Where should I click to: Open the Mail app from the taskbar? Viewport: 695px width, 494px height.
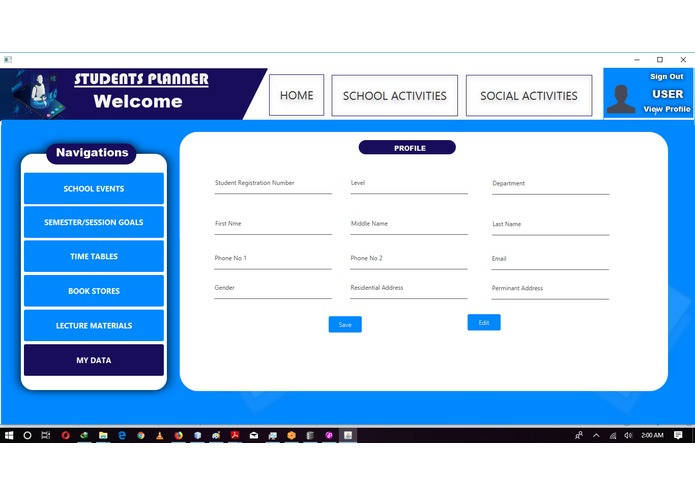(254, 435)
